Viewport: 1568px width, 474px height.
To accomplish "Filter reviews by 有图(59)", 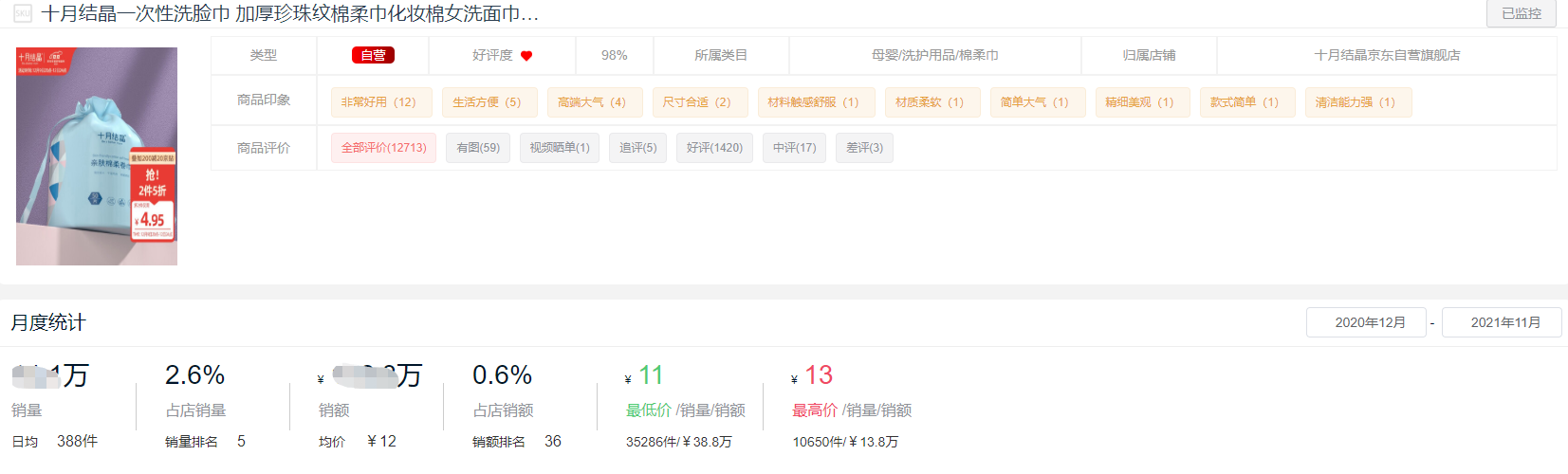I will coord(478,148).
